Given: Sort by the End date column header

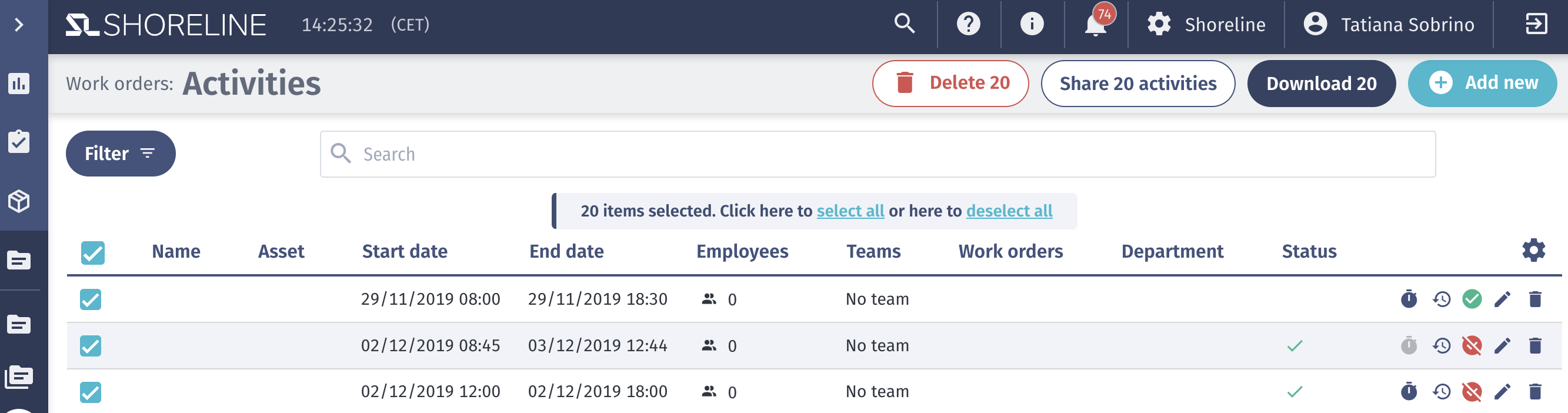Looking at the screenshot, I should tap(566, 252).
